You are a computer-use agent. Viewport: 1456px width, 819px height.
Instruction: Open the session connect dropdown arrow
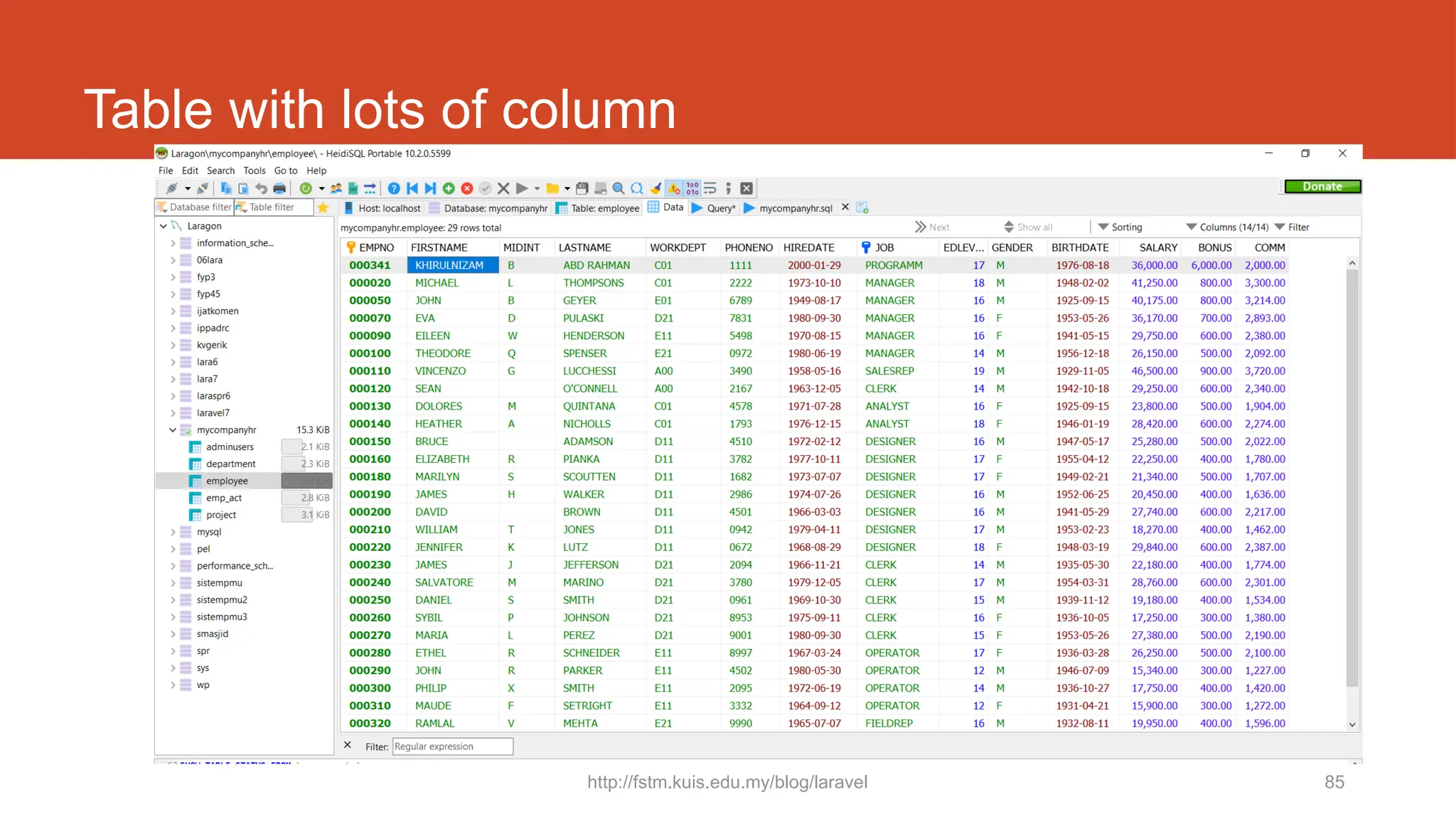click(188, 188)
